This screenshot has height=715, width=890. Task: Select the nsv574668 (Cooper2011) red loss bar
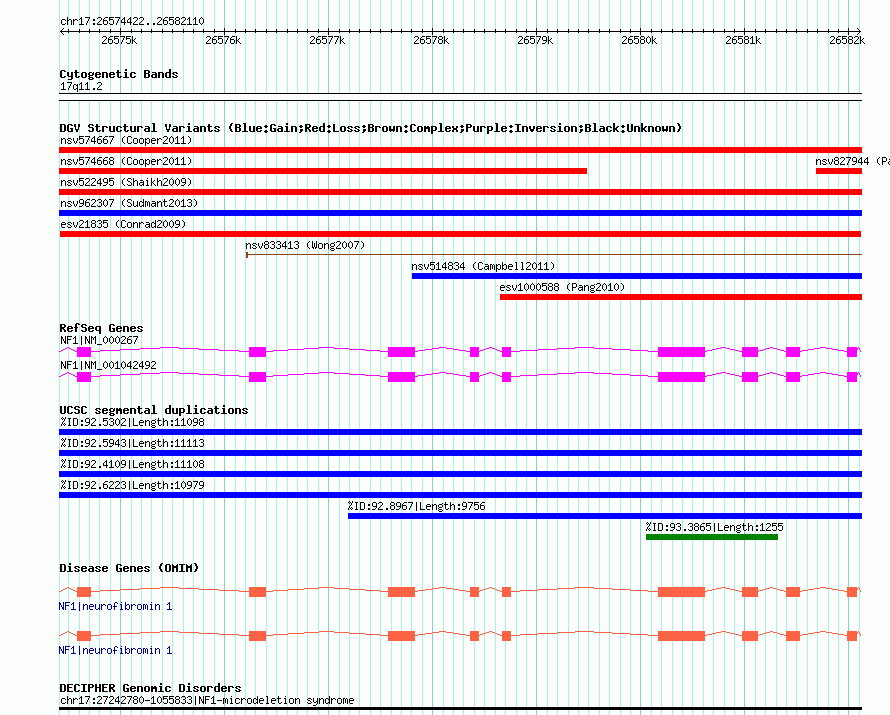323,171
